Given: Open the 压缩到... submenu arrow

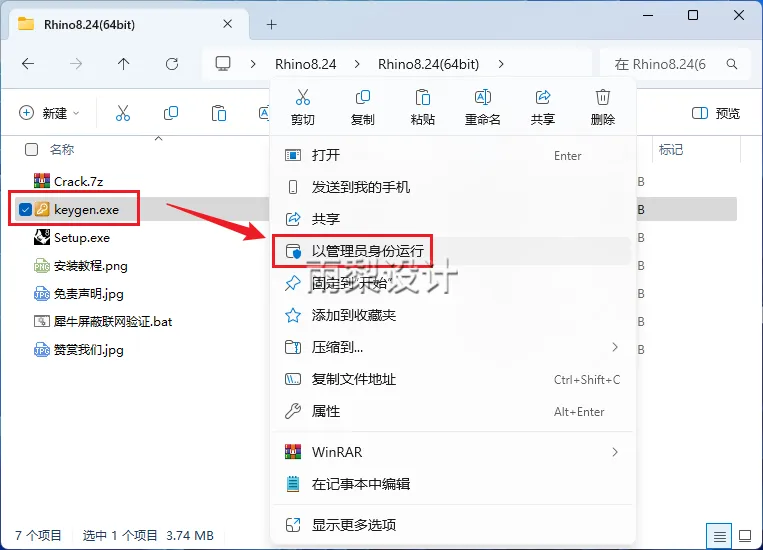Looking at the screenshot, I should pyautogui.click(x=615, y=347).
